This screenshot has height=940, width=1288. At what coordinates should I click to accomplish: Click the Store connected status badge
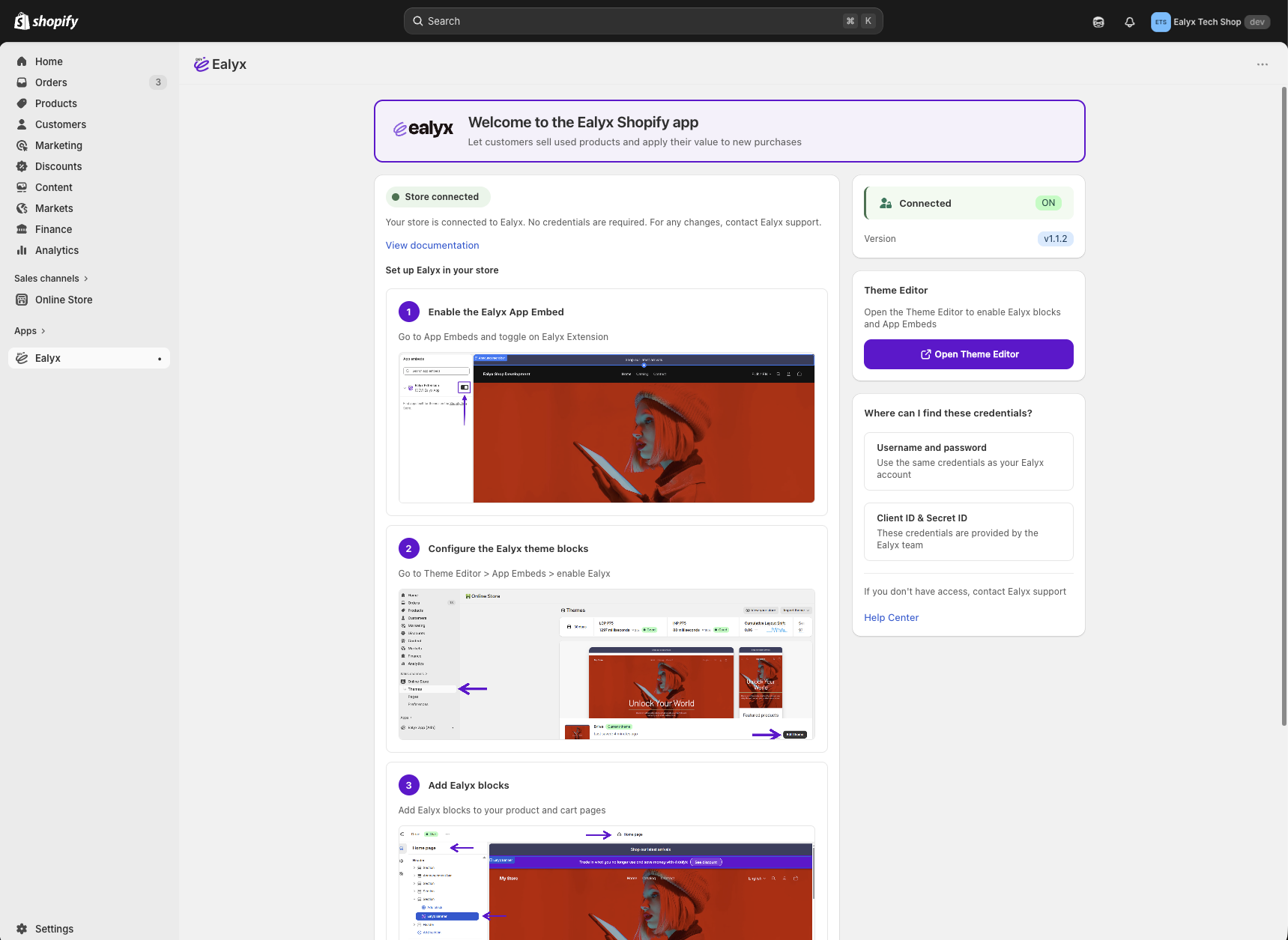point(438,197)
